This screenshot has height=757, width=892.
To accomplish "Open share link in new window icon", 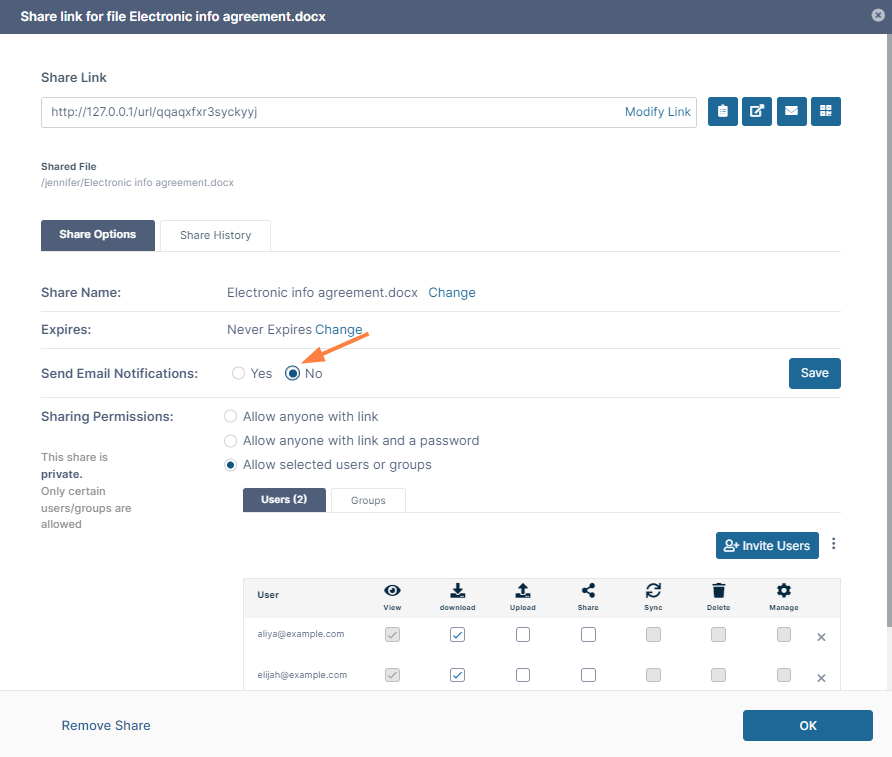I will point(757,112).
